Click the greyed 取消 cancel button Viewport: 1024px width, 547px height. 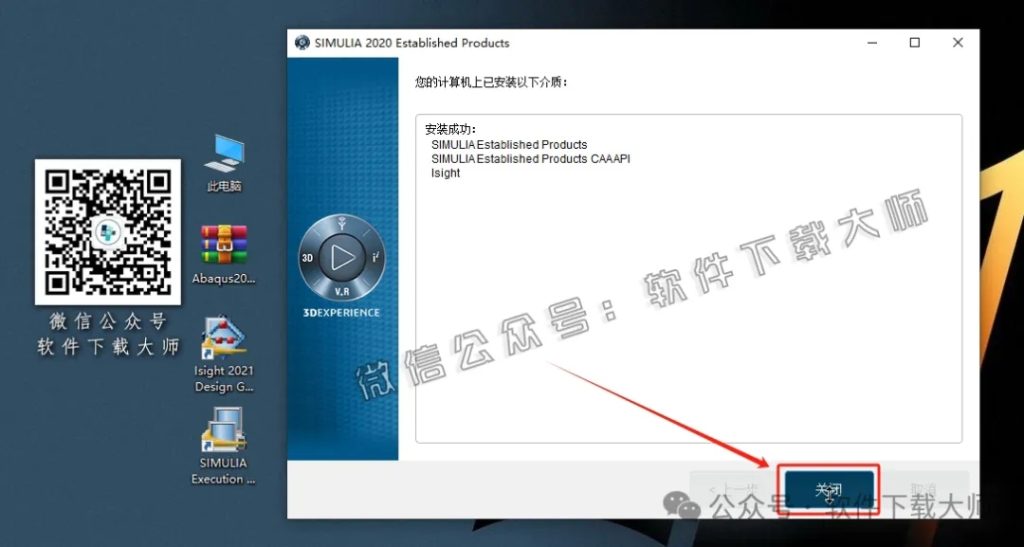[924, 489]
